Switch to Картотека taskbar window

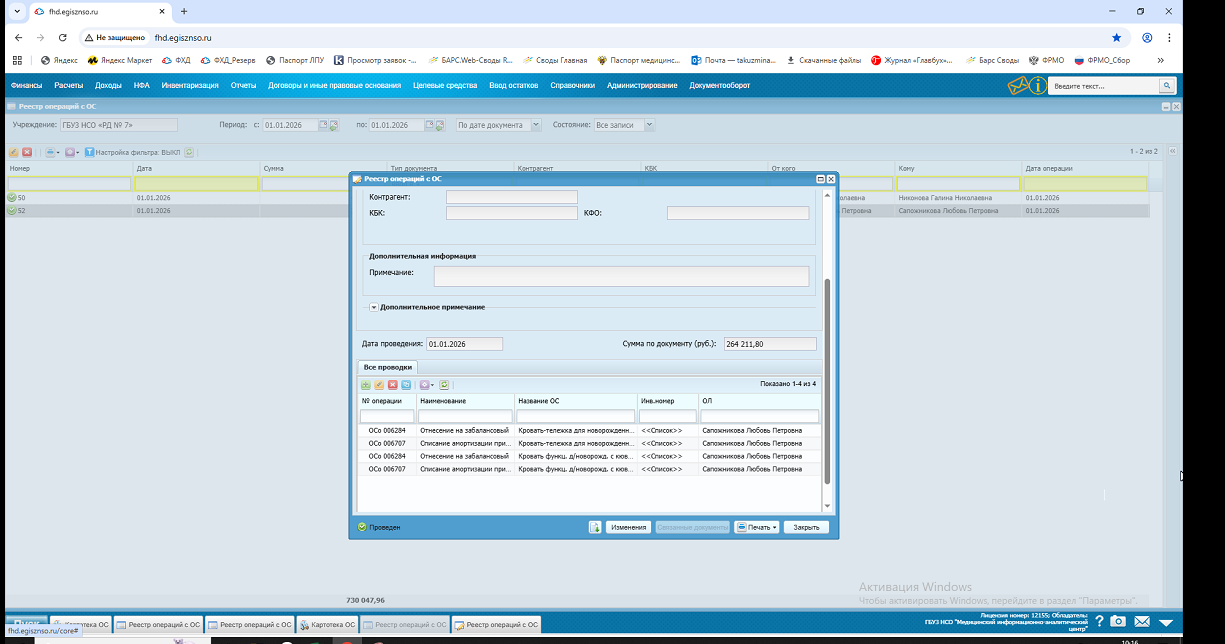tap(328, 624)
